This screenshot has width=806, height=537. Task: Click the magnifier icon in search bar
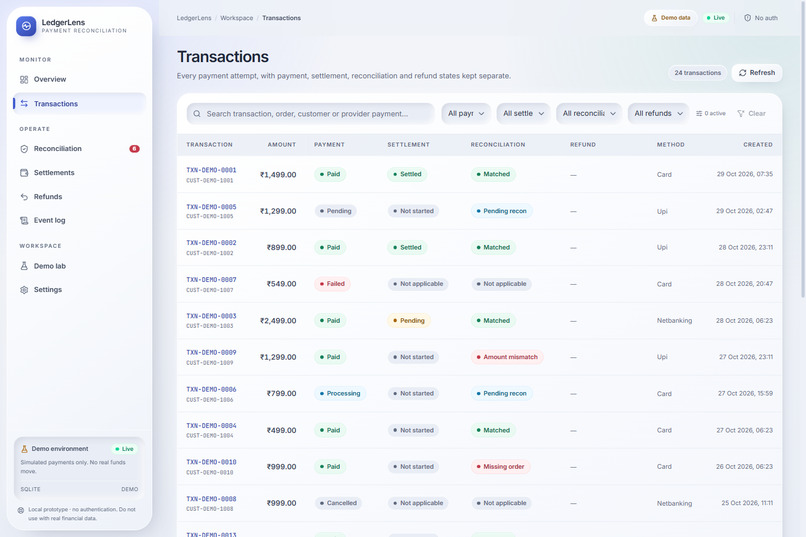(x=197, y=114)
